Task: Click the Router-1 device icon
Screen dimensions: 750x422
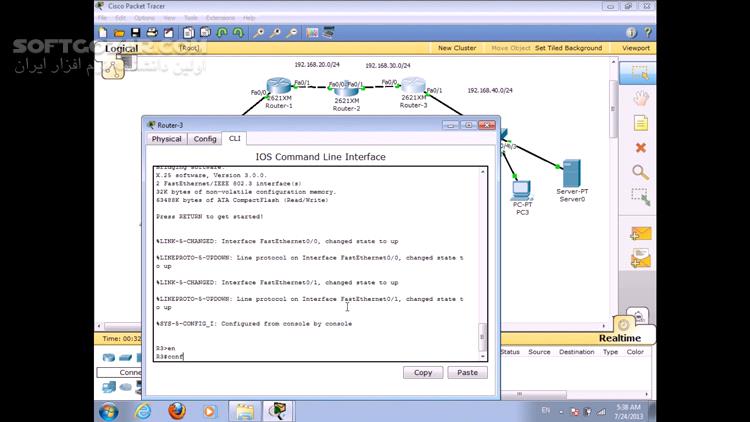Action: [x=279, y=86]
